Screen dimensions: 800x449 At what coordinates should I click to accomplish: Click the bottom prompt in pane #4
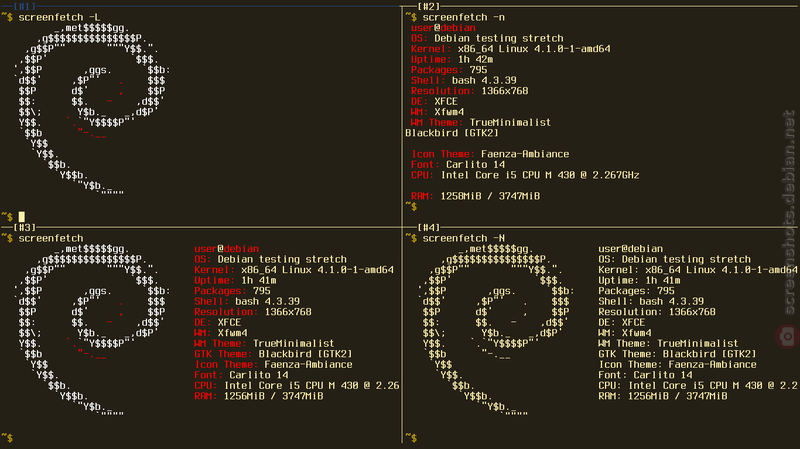[411, 438]
